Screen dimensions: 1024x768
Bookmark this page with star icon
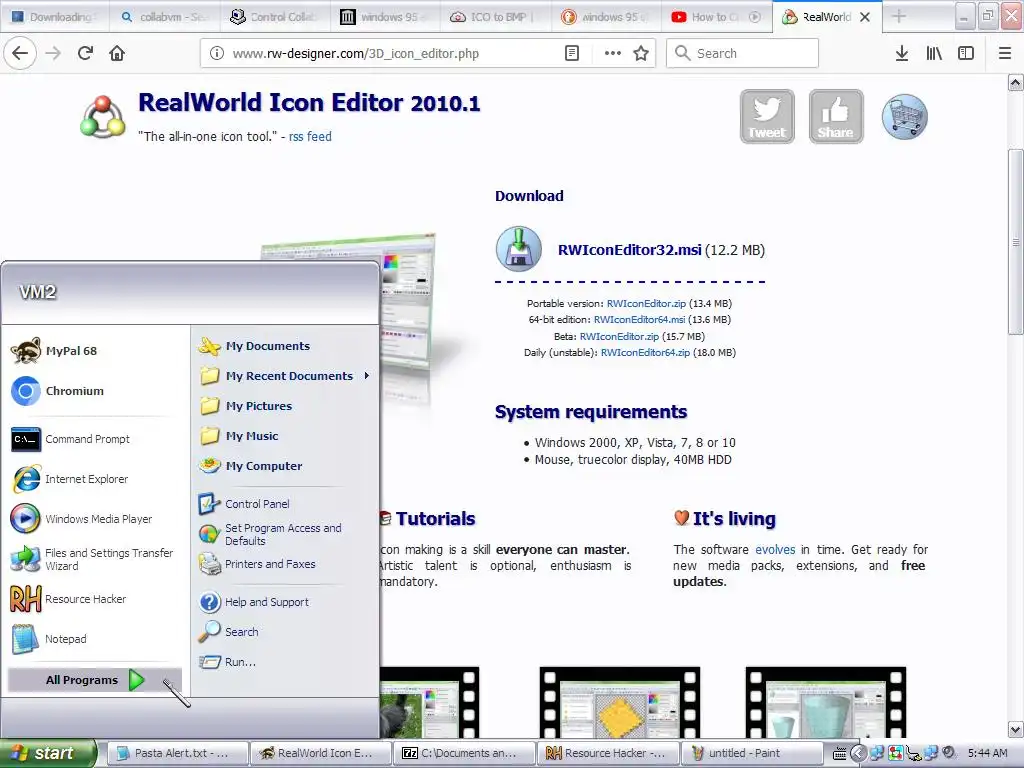641,54
